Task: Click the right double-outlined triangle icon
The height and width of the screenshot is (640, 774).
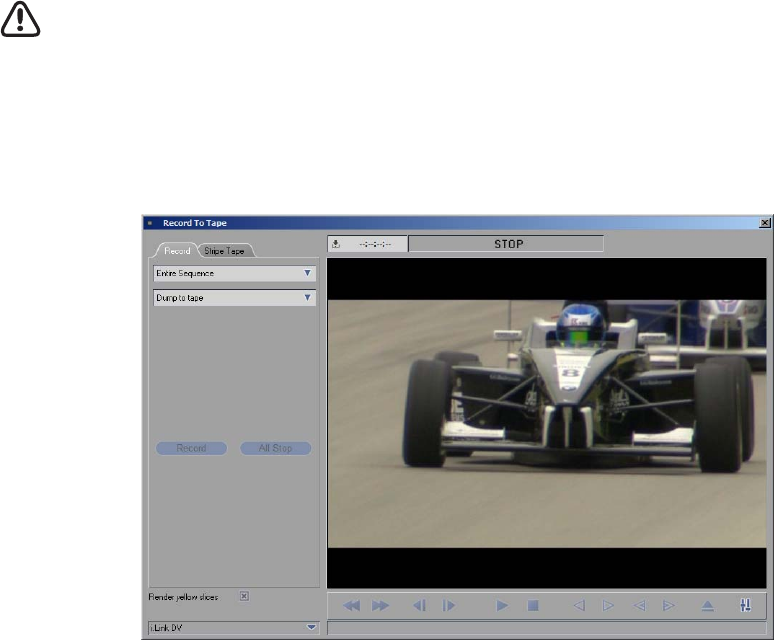Action: [668, 605]
